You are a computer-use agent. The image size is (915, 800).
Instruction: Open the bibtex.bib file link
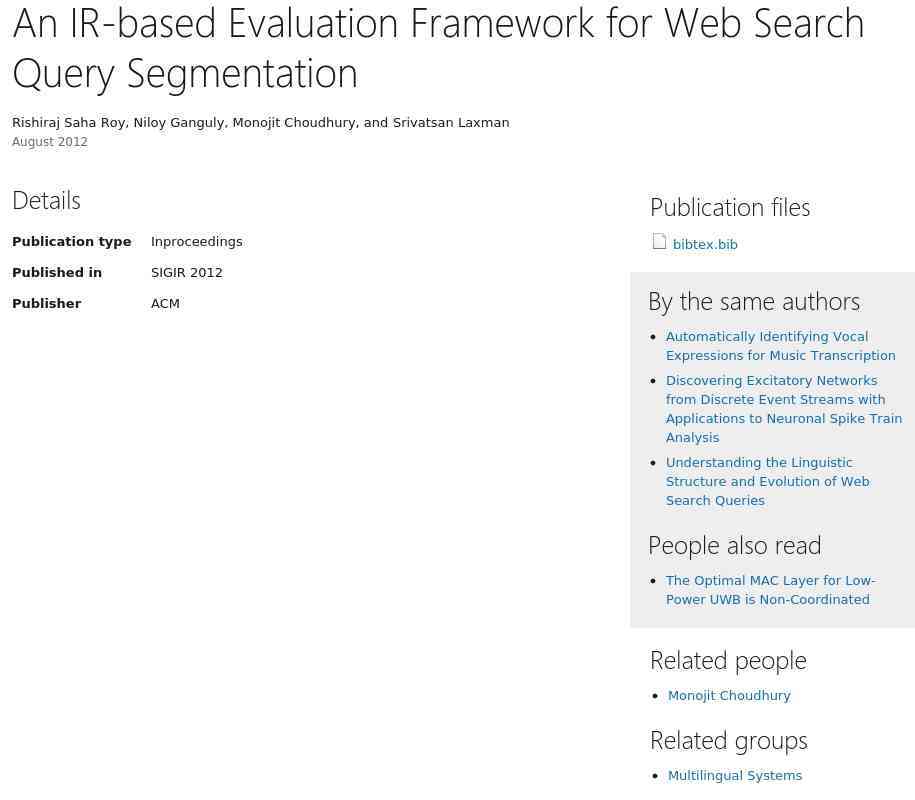pyautogui.click(x=705, y=244)
